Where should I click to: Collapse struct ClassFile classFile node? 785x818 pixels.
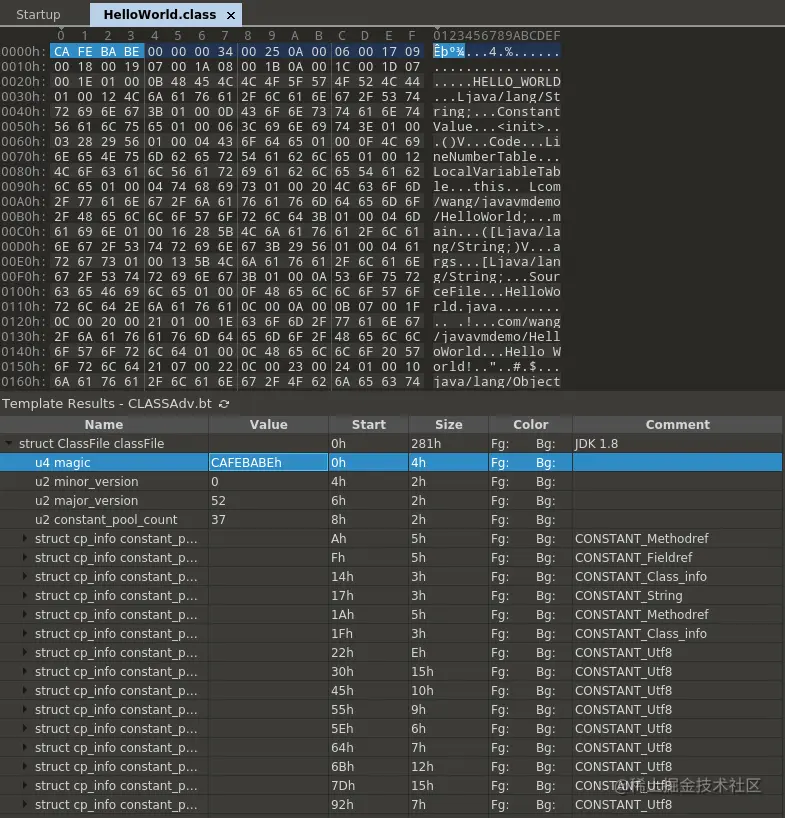click(8, 443)
